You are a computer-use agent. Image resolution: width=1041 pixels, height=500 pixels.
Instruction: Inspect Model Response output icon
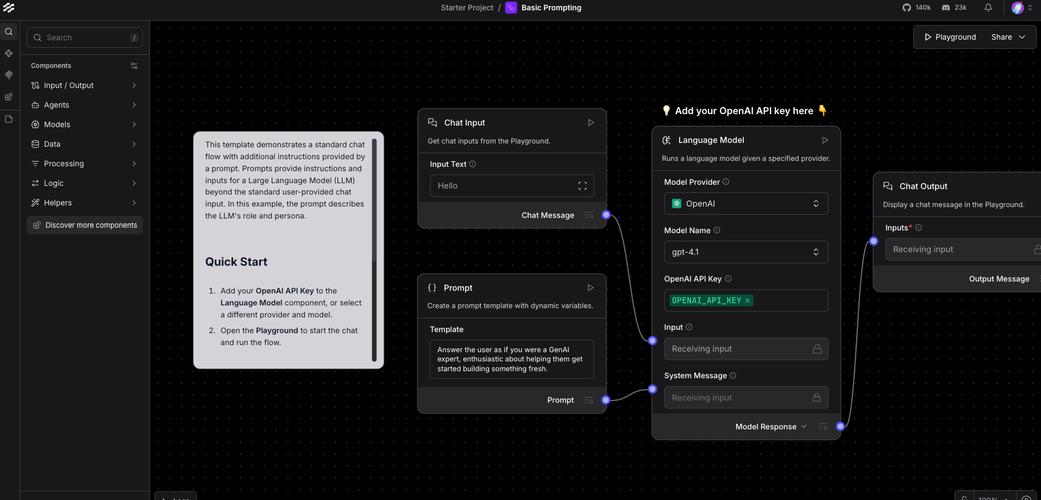point(823,426)
